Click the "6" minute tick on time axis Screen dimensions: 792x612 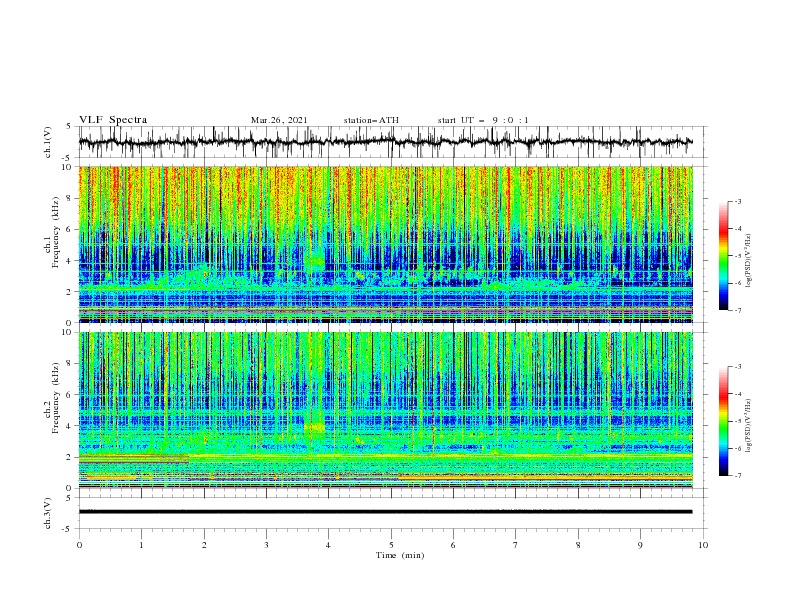click(453, 545)
